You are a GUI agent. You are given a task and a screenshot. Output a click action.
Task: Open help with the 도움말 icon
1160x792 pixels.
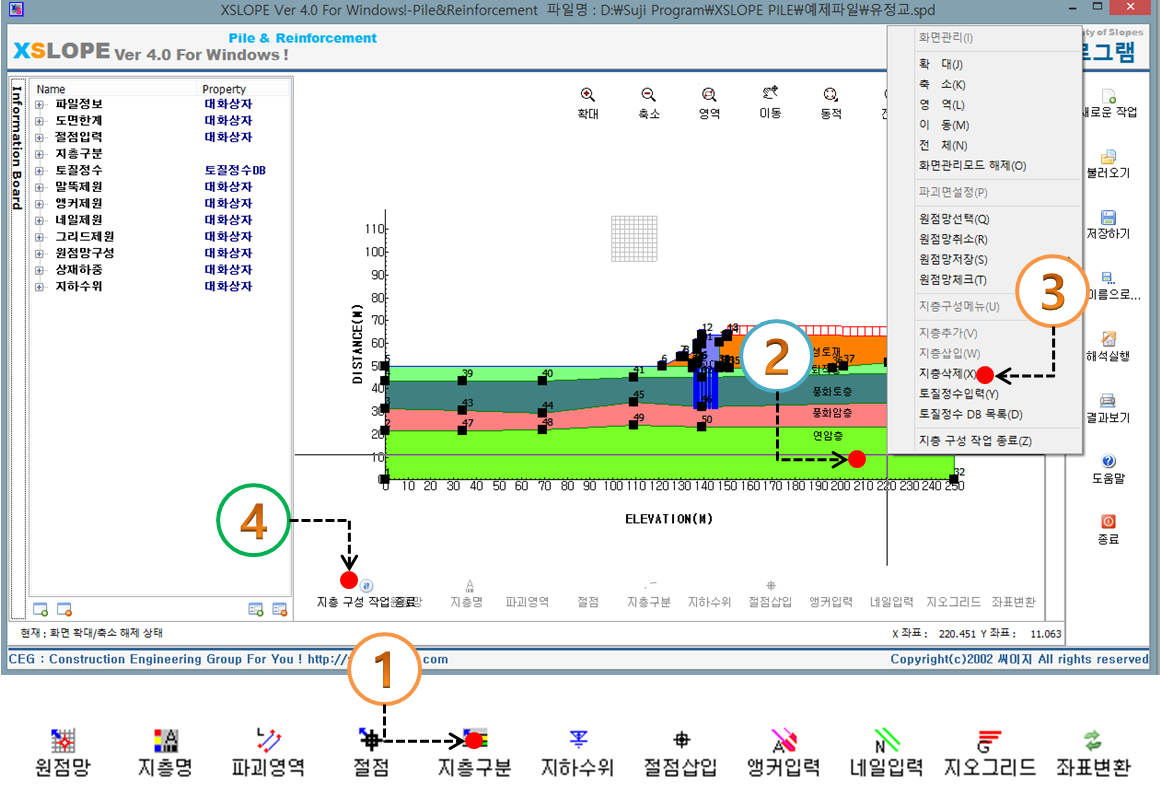(x=1108, y=461)
